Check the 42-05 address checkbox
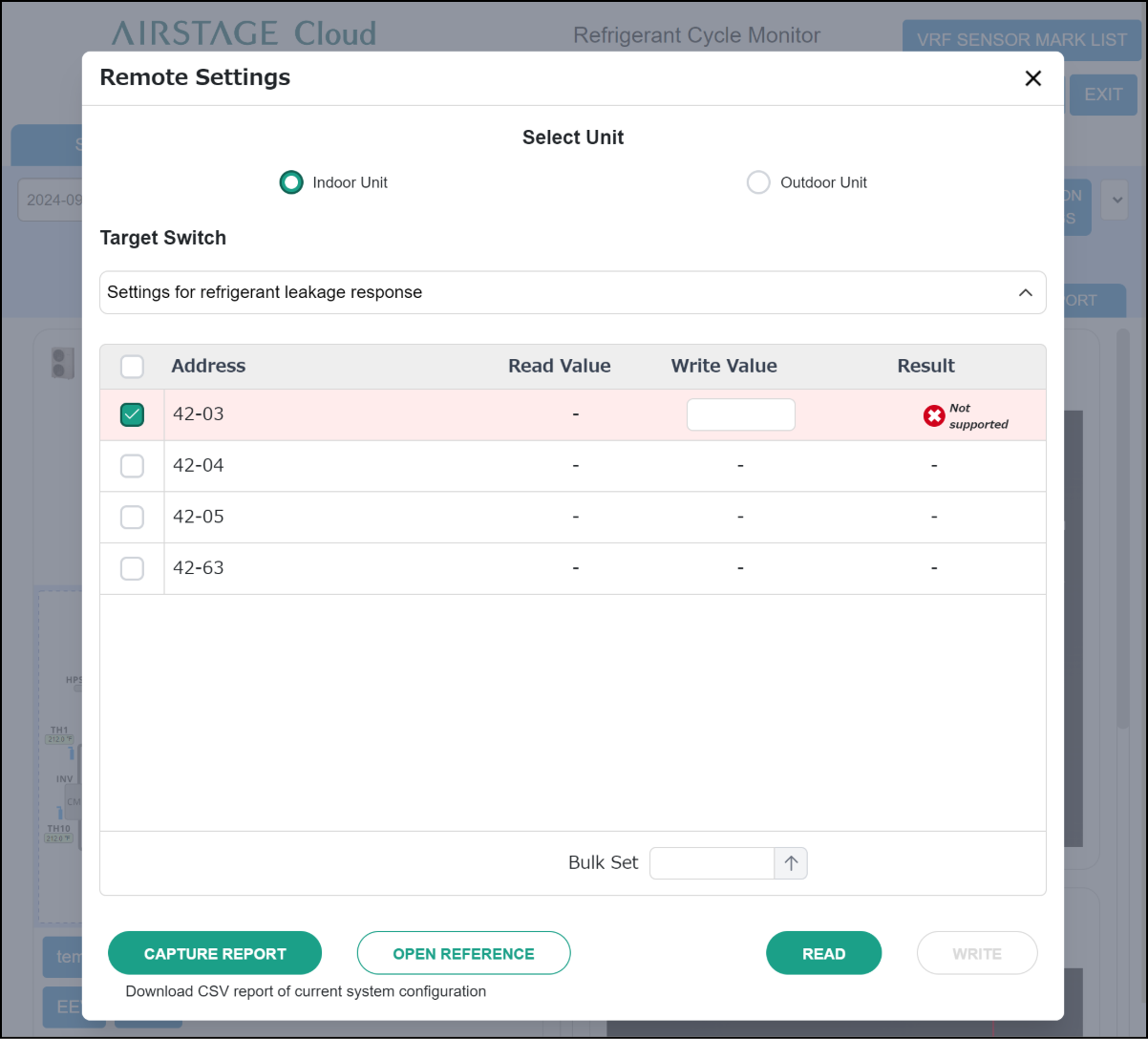This screenshot has height=1039, width=1148. pos(132,517)
